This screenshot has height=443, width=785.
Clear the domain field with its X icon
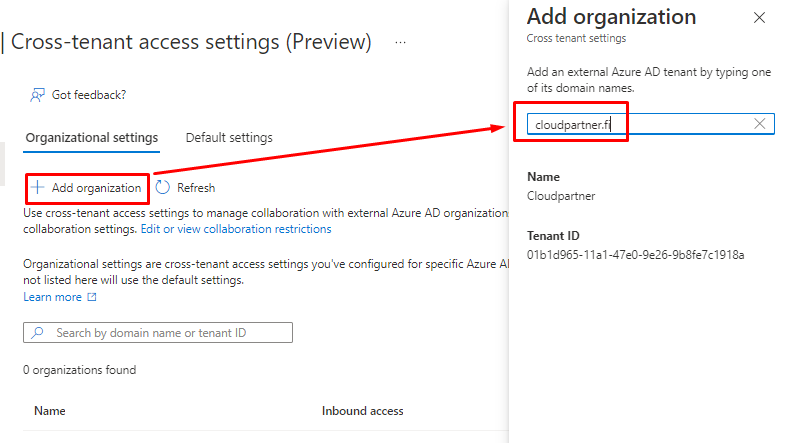coord(760,123)
